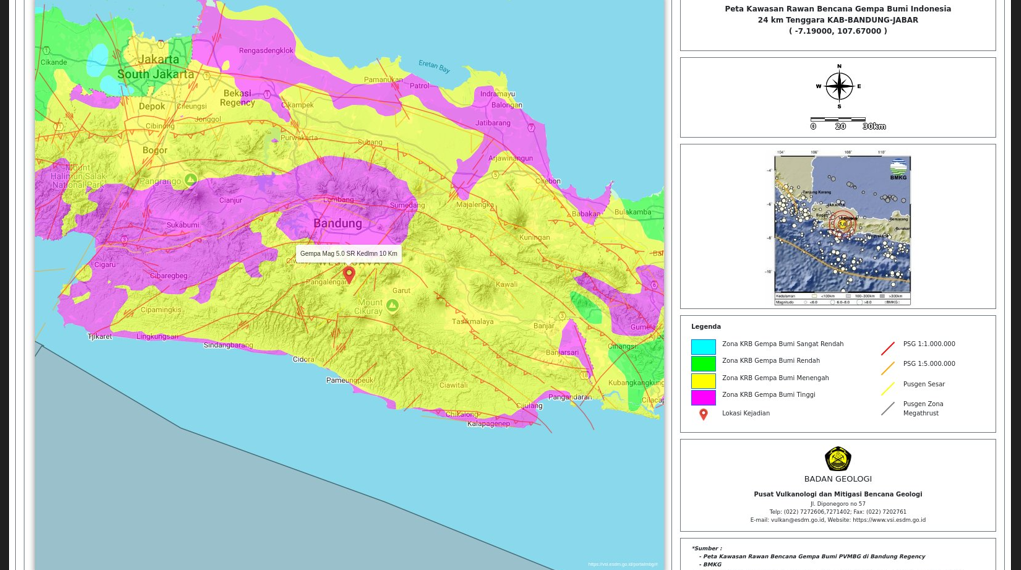Click the red PSG 1:1.000.000 line symbol
This screenshot has width=1021, height=570.
887,348
